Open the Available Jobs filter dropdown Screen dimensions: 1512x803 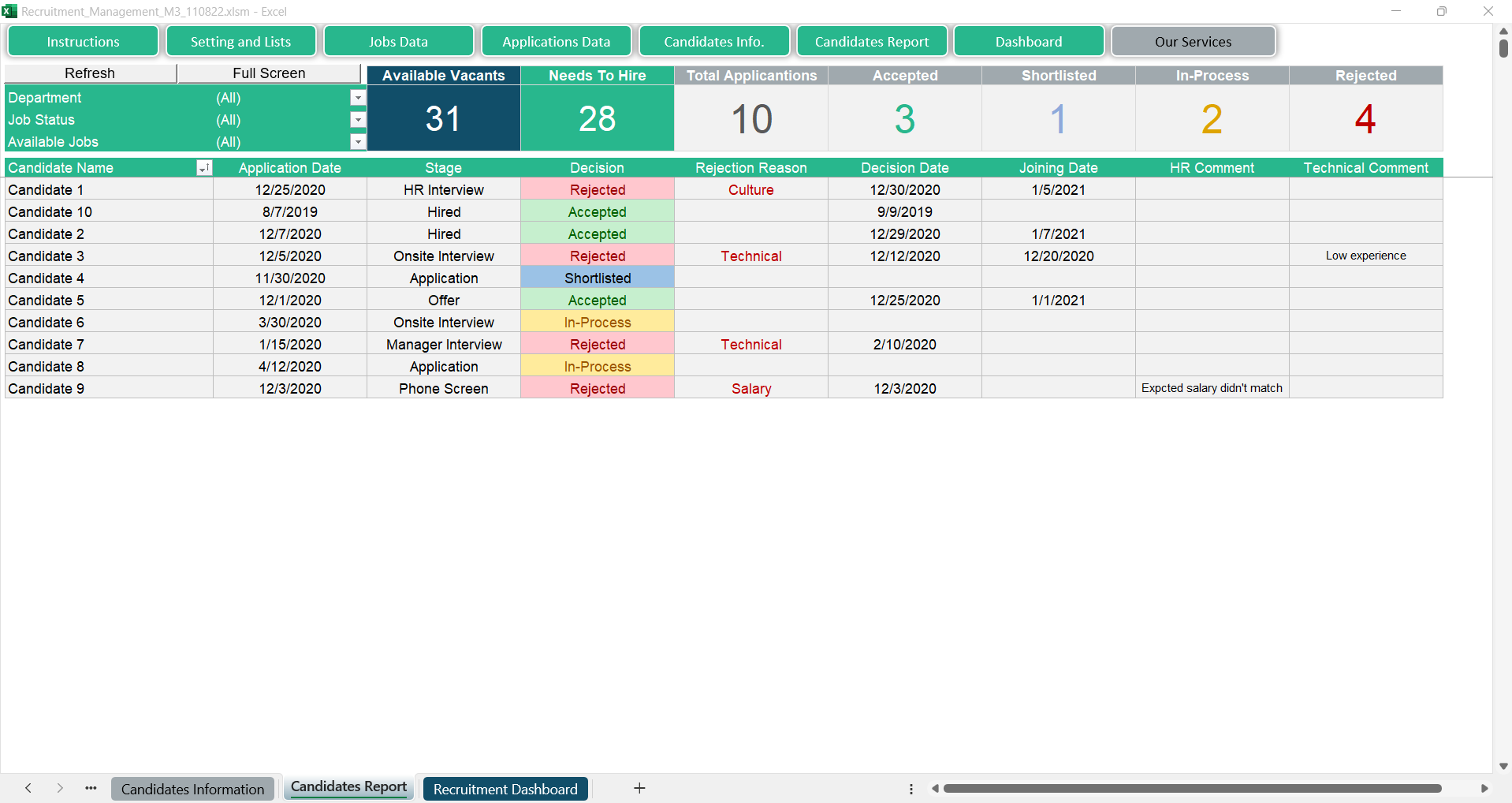[x=358, y=142]
